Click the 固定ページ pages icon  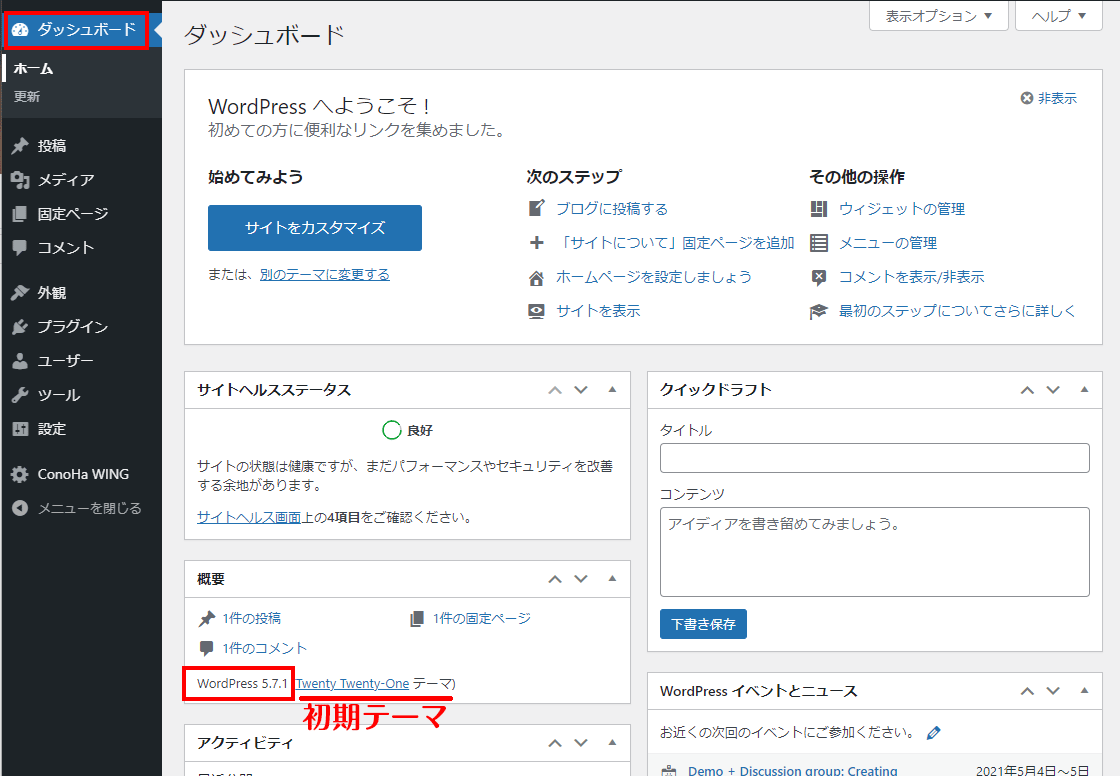click(x=20, y=214)
